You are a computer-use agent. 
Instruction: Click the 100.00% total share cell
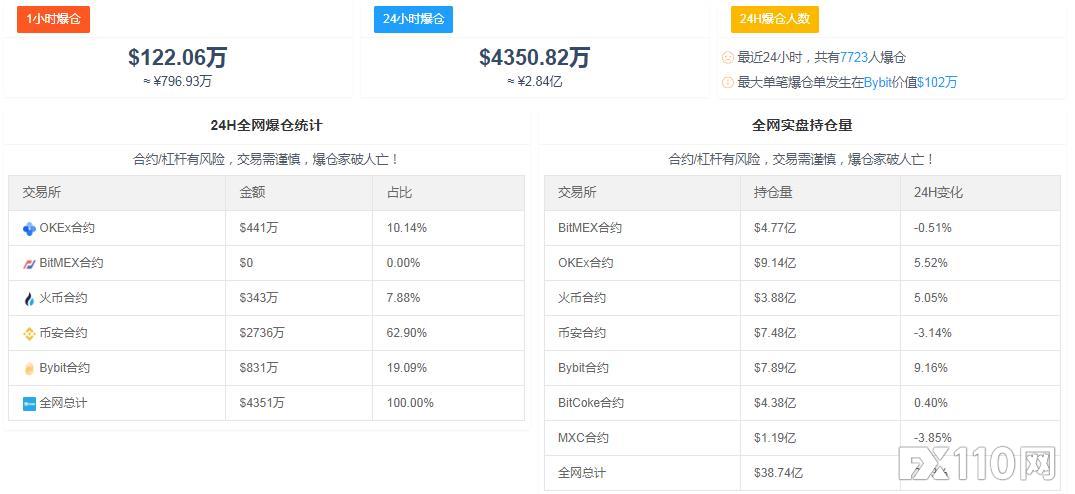[x=410, y=403]
